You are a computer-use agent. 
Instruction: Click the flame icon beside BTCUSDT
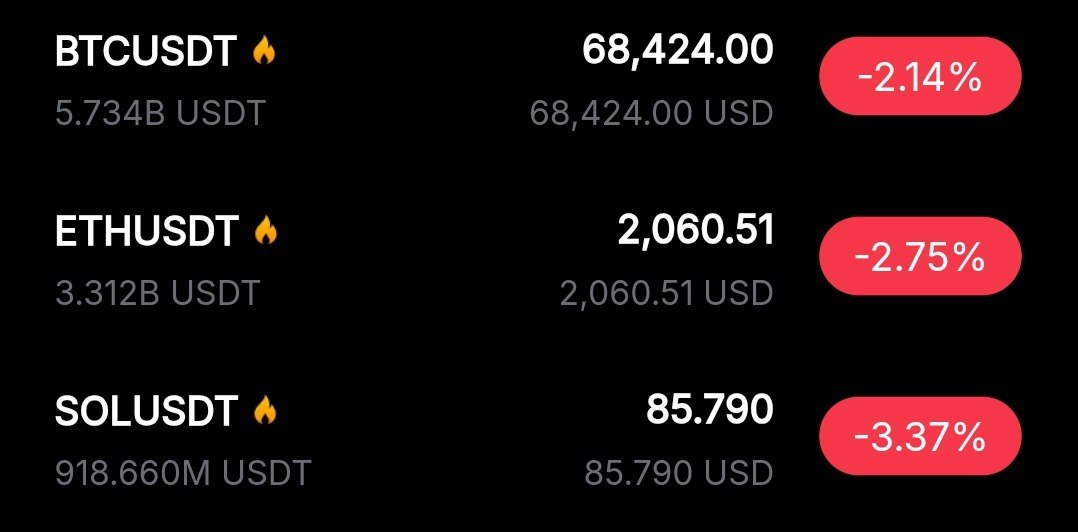(264, 52)
